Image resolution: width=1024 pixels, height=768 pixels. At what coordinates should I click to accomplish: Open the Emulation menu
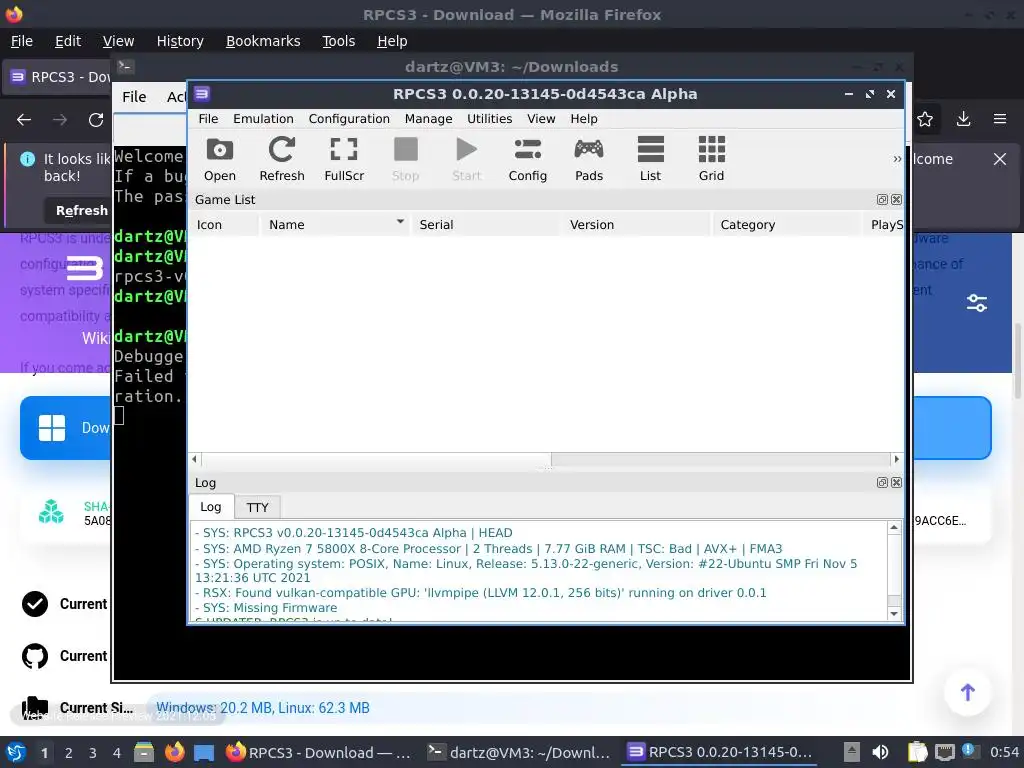[x=263, y=119]
